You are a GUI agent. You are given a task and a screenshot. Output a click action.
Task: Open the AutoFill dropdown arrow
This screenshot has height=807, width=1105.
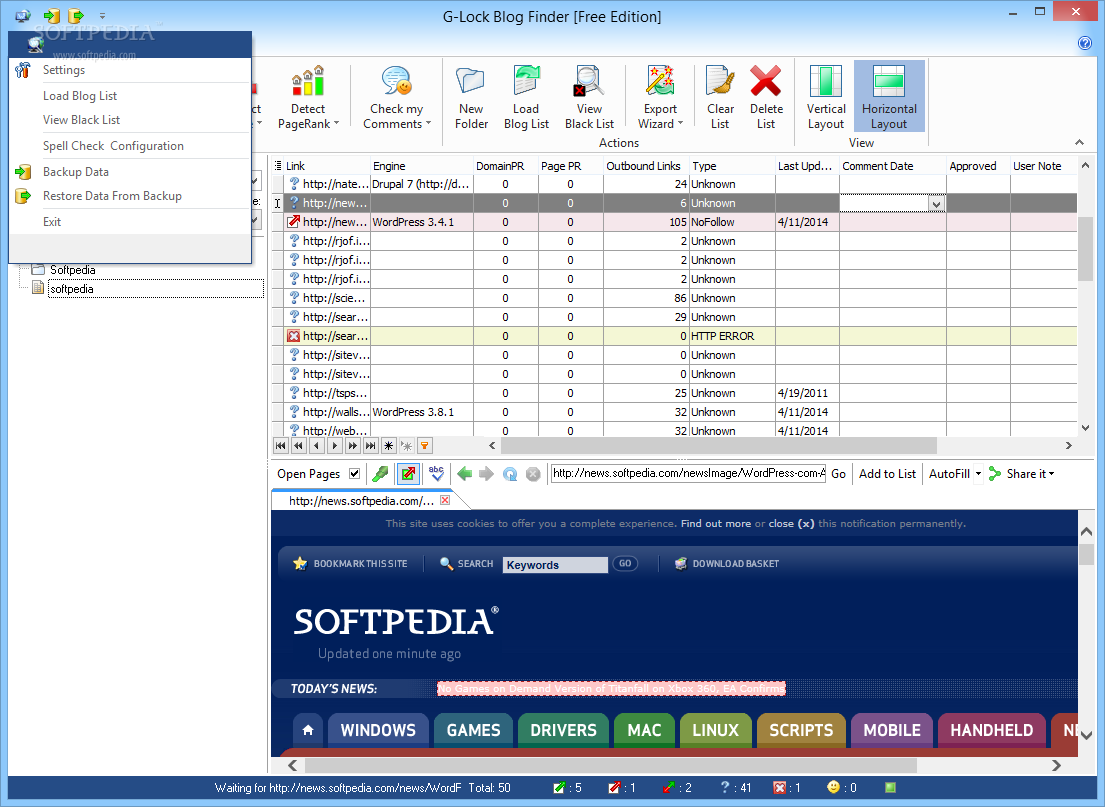978,474
